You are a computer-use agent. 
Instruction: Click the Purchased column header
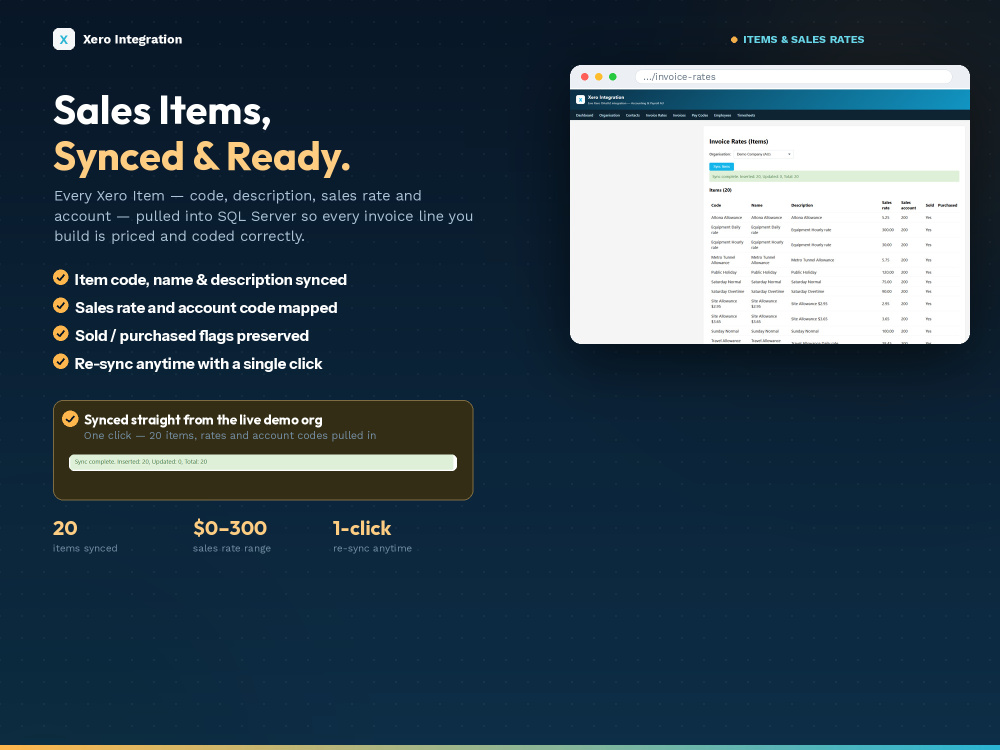(947, 205)
